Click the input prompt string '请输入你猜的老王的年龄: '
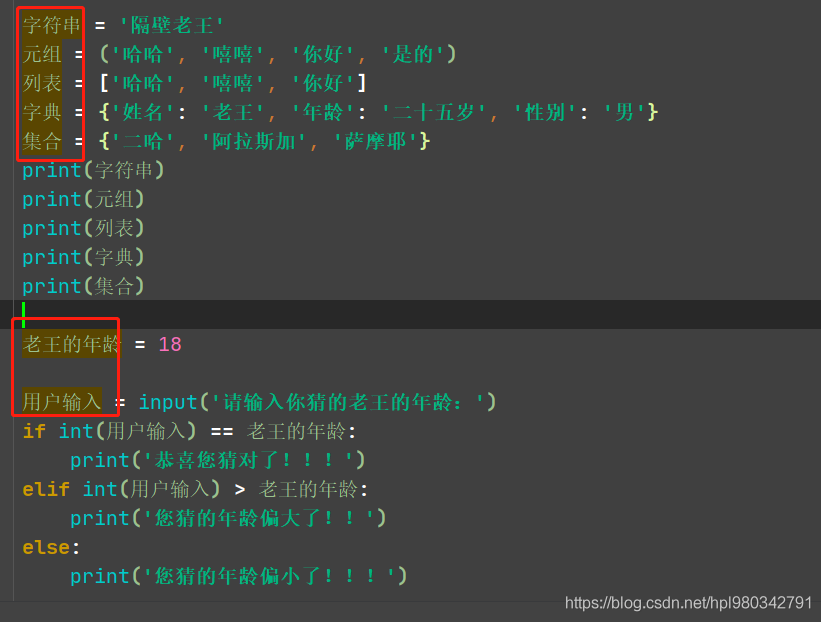 tap(348, 402)
